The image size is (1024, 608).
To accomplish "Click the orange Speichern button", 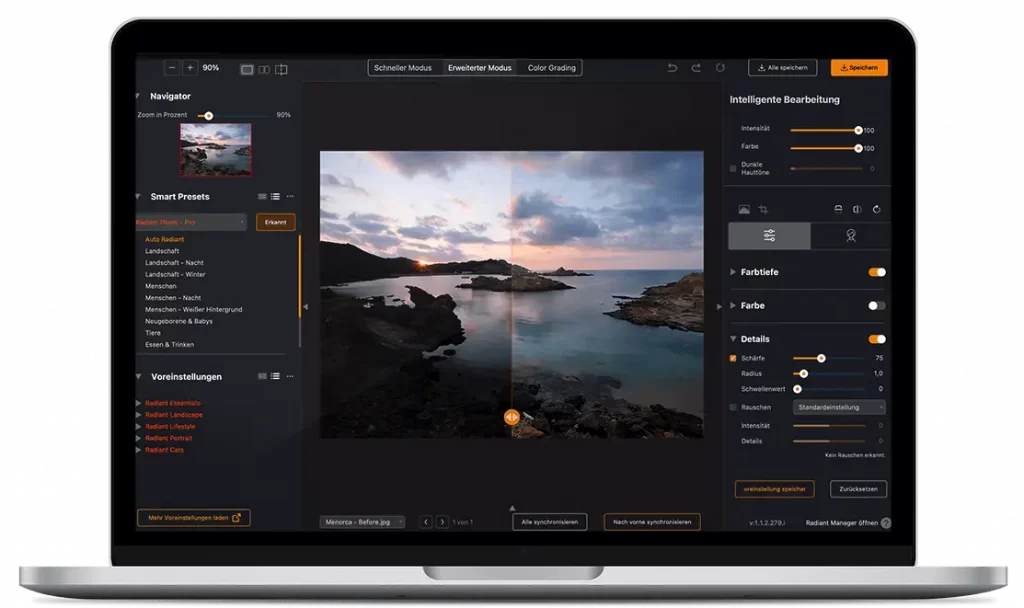I will tap(859, 68).
